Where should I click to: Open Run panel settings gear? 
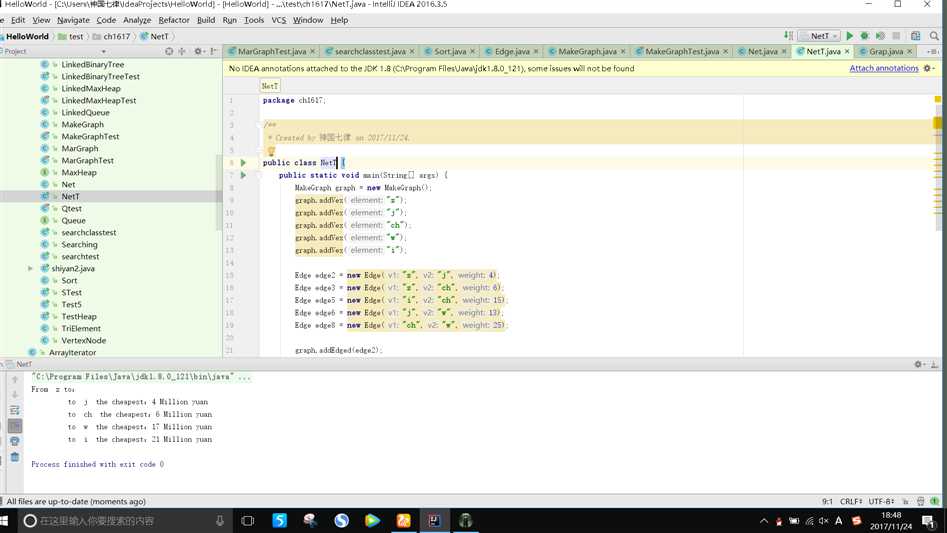click(919, 364)
